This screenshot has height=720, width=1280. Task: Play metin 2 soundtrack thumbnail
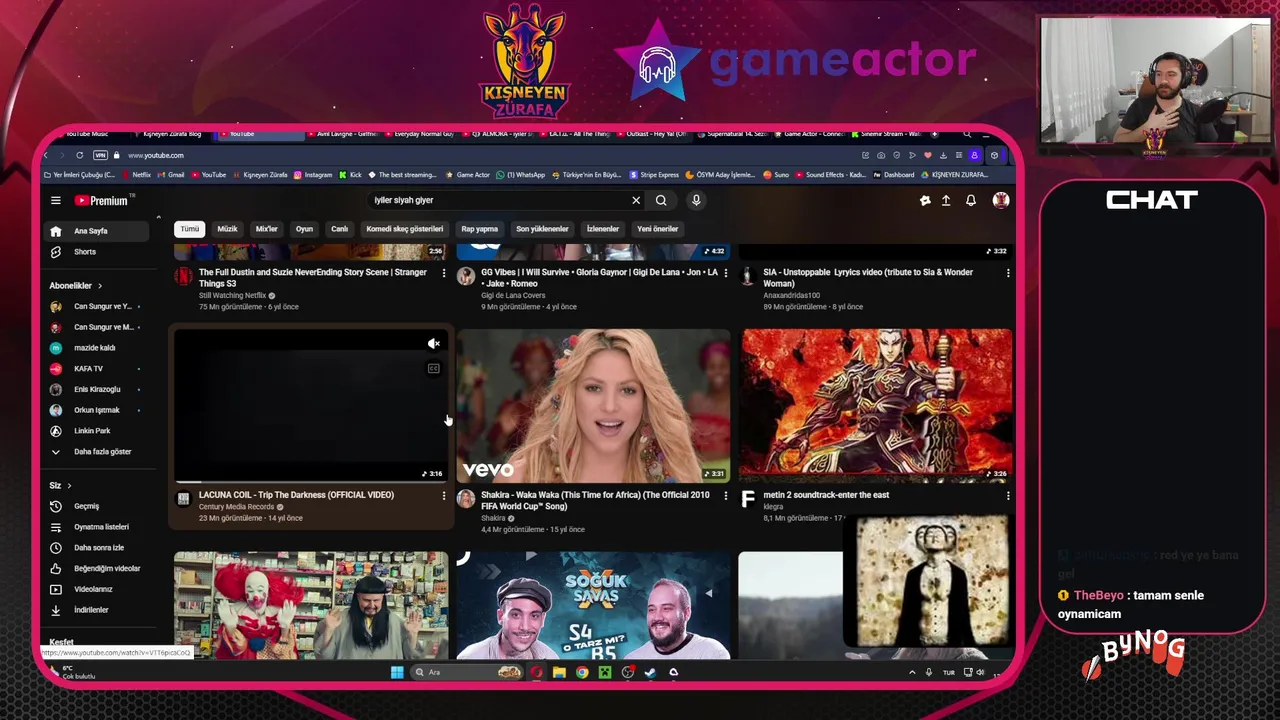[x=877, y=406]
